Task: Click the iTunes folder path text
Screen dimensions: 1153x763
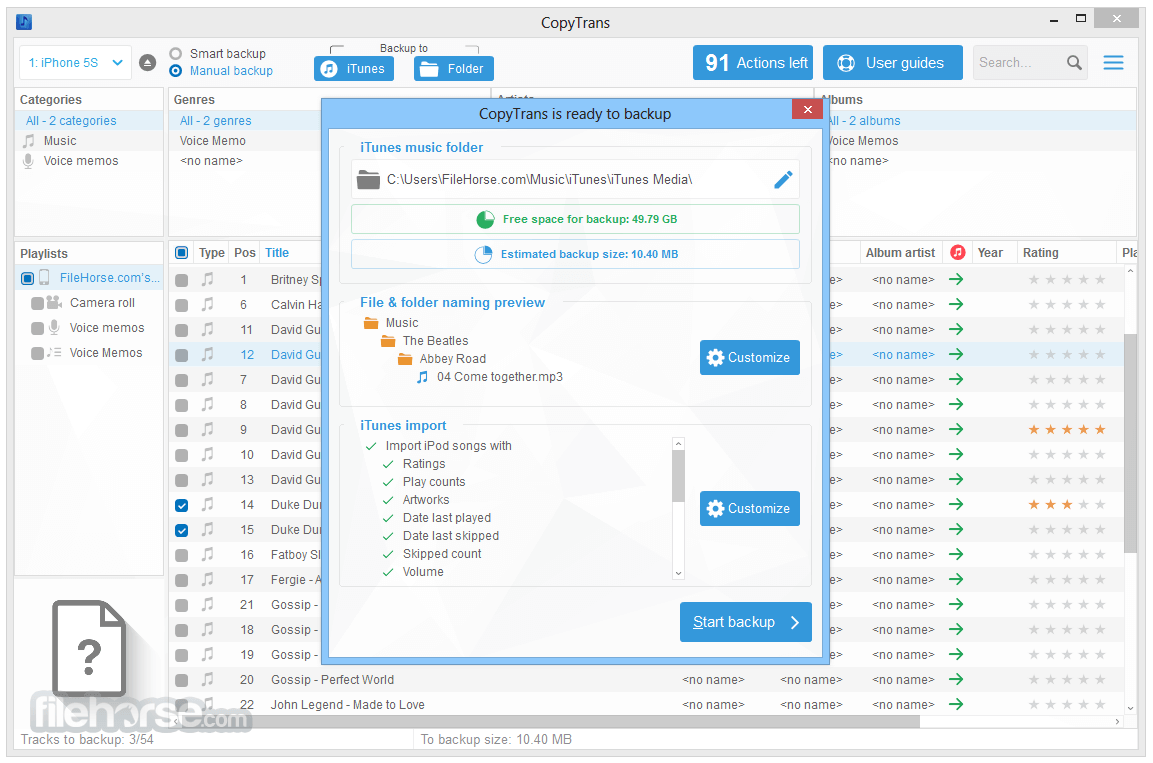Action: click(539, 179)
